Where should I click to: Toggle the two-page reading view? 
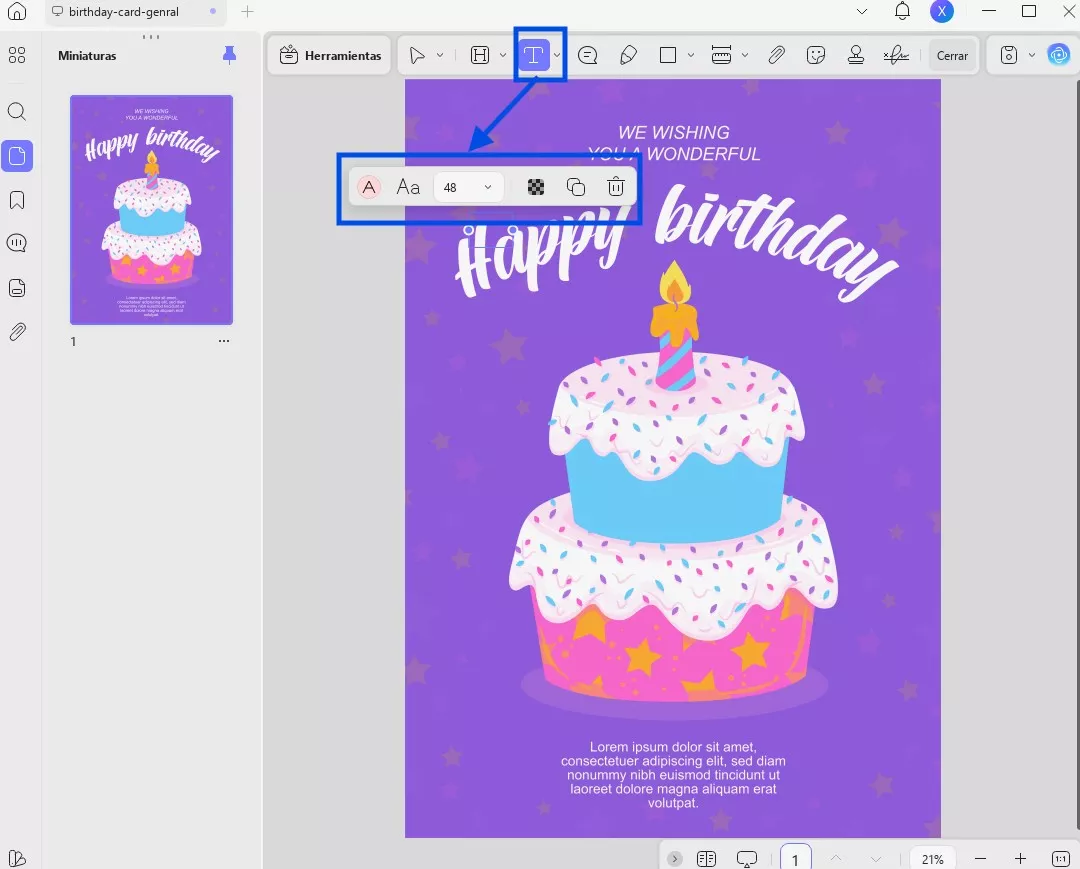tap(706, 858)
